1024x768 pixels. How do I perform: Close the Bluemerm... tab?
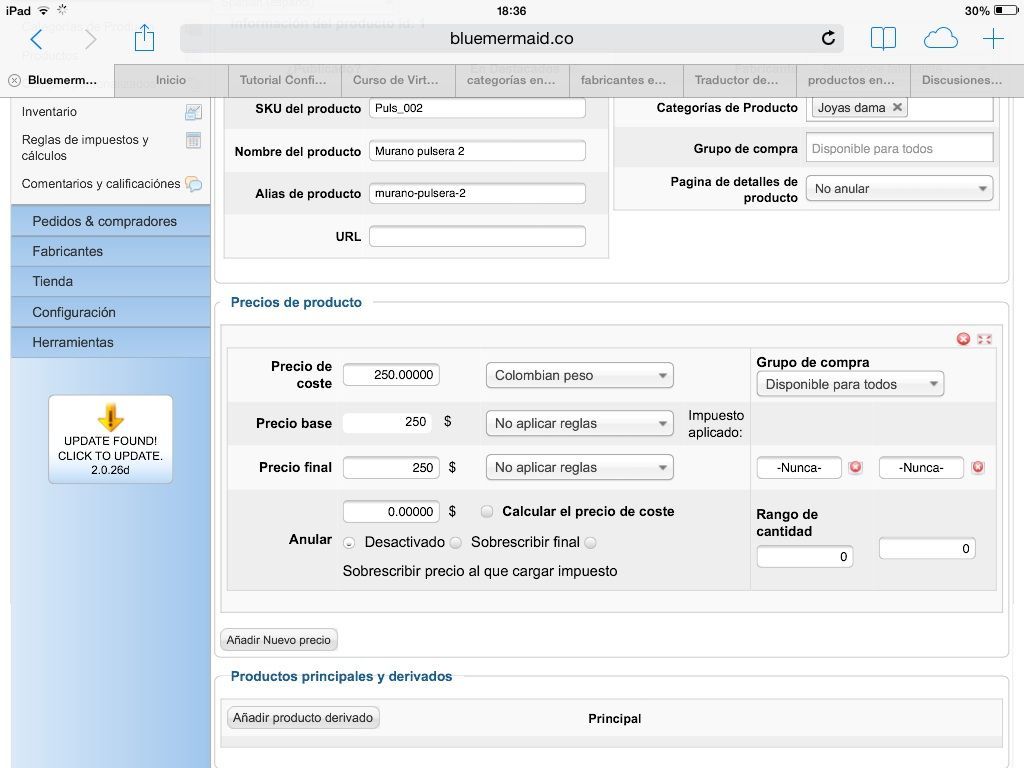pos(14,80)
